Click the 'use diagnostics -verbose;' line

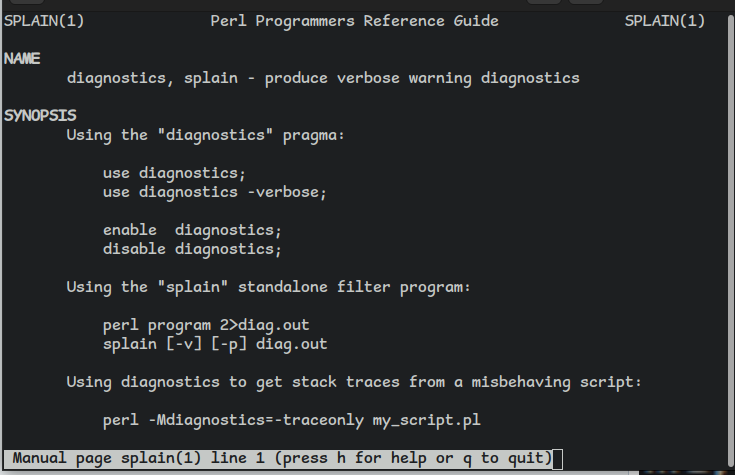tap(214, 192)
